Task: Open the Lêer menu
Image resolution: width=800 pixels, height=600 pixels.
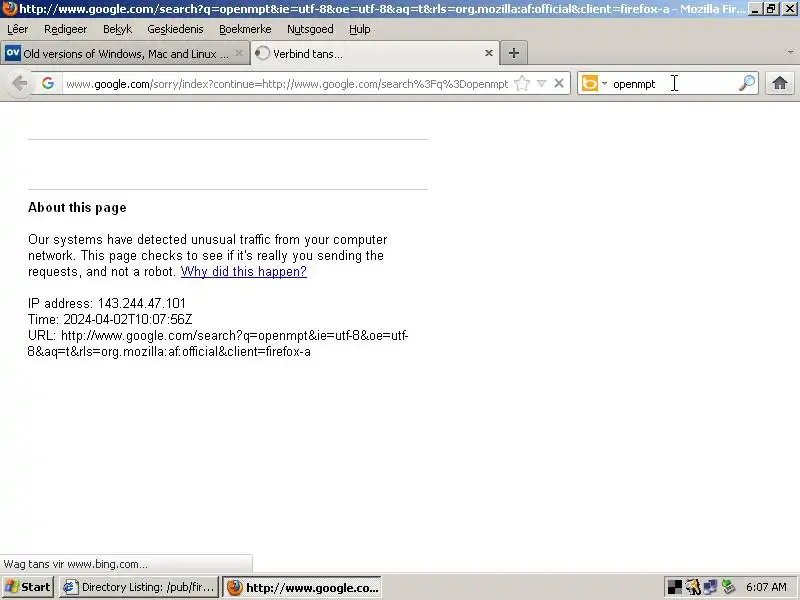Action: [17, 30]
